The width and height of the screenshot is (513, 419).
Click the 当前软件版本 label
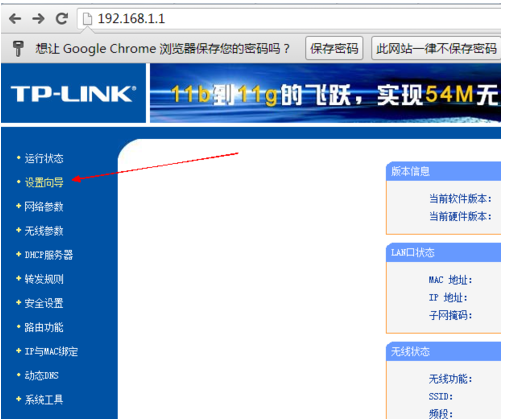[x=460, y=199]
